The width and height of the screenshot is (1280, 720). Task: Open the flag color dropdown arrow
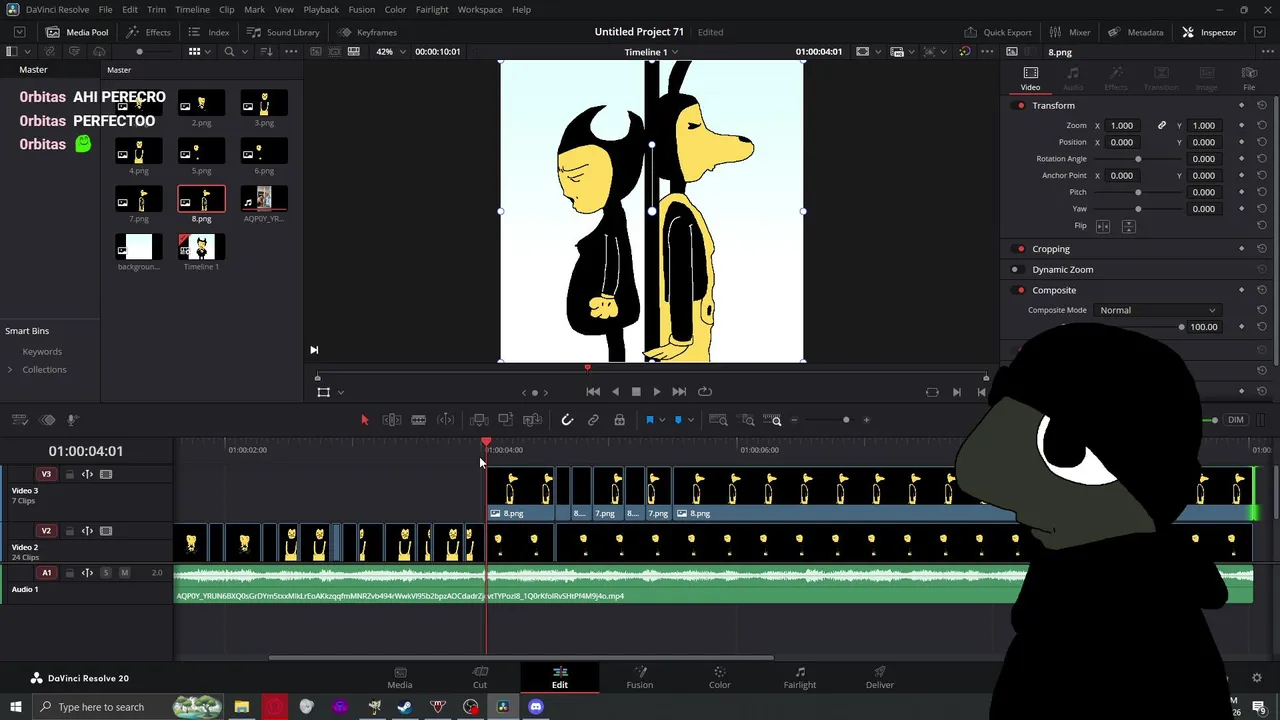(661, 420)
